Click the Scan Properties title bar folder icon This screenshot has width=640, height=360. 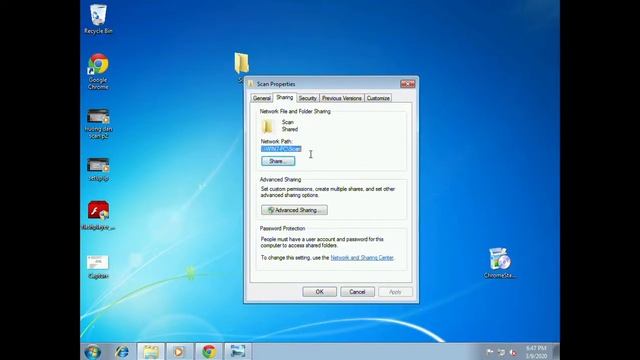tap(251, 84)
